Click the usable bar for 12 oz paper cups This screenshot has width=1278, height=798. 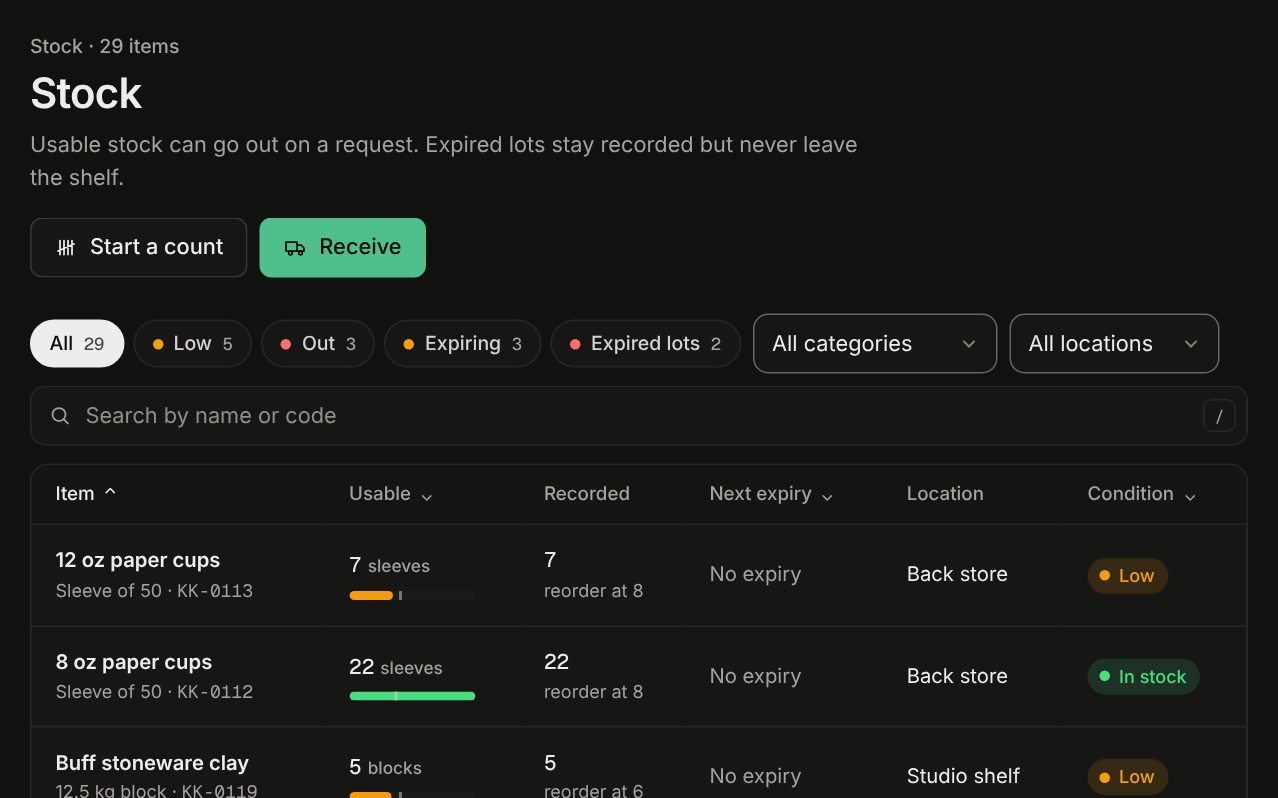412,596
